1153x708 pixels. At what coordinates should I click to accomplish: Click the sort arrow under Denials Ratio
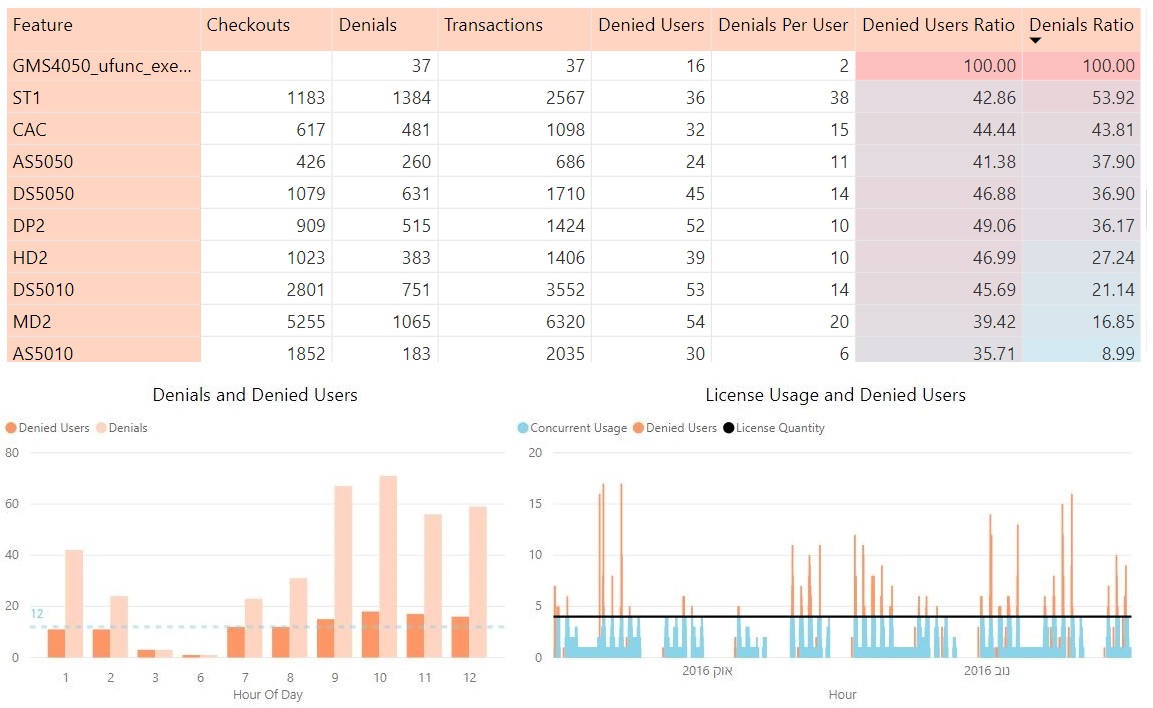click(x=1036, y=41)
